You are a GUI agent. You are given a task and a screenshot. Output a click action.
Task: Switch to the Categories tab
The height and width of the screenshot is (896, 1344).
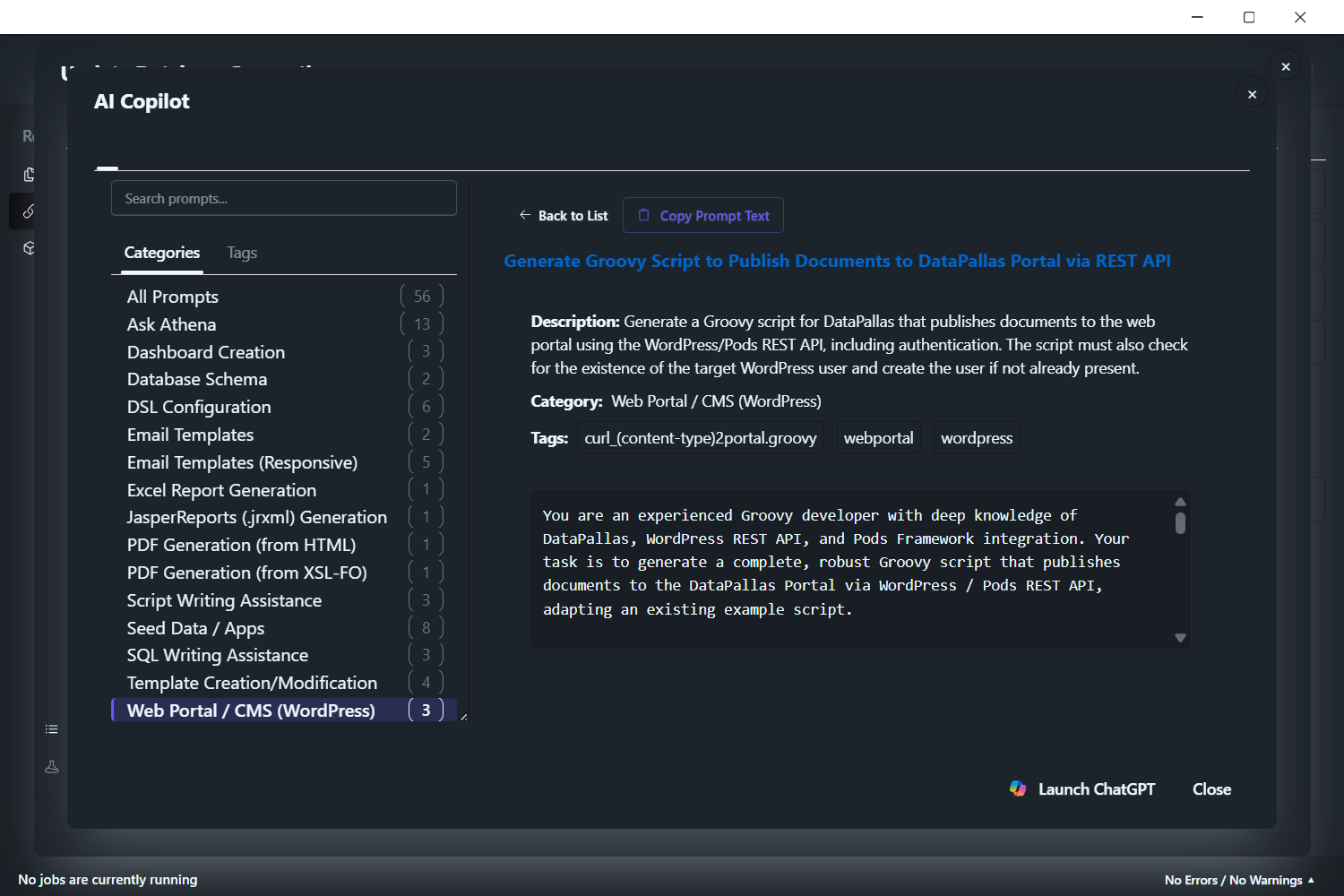pos(162,253)
